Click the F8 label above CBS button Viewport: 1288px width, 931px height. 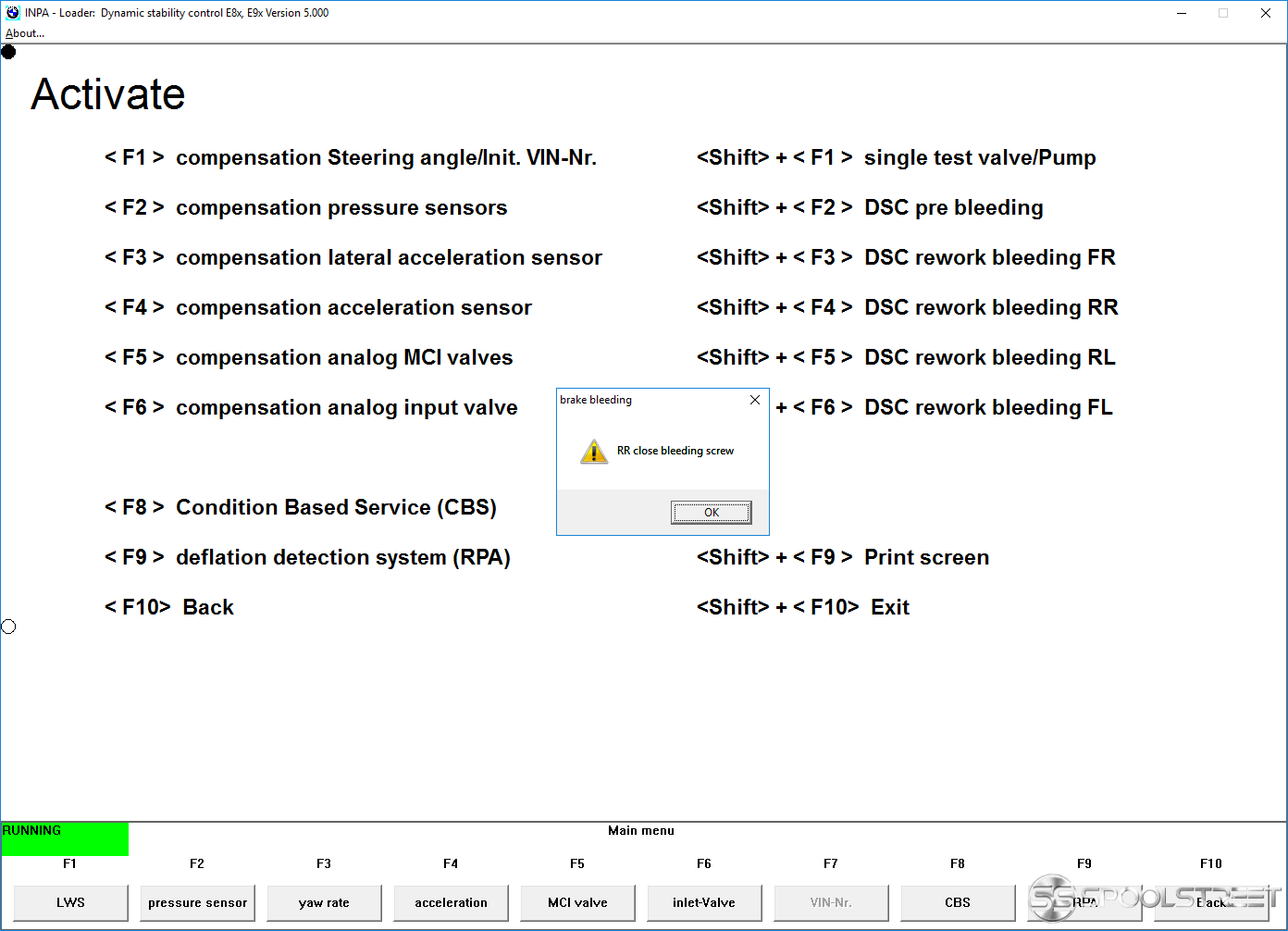958,863
